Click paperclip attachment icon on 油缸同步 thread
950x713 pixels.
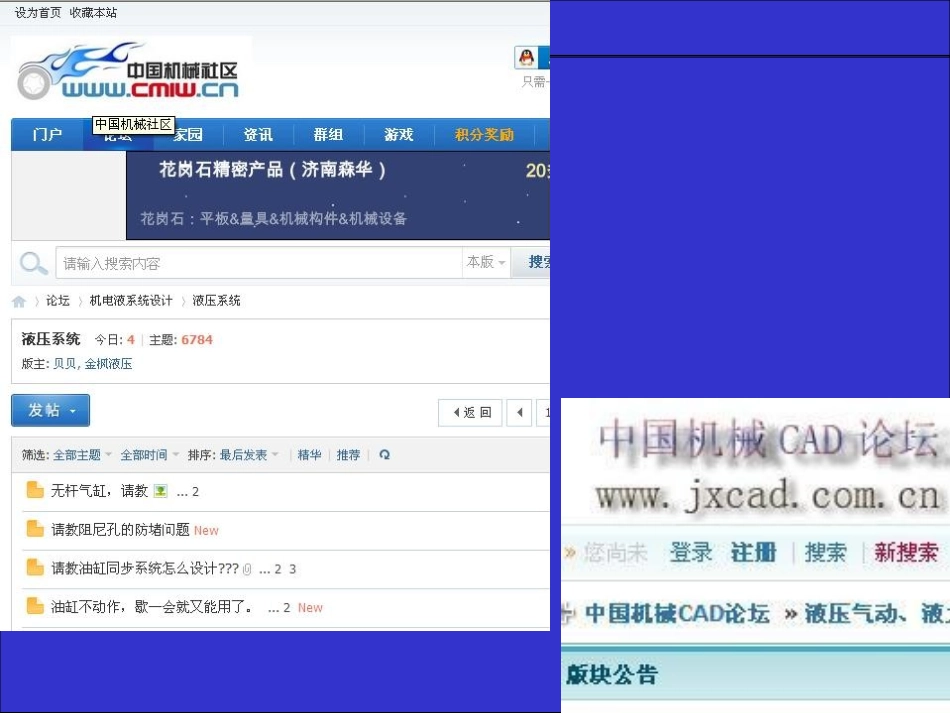(x=247, y=569)
